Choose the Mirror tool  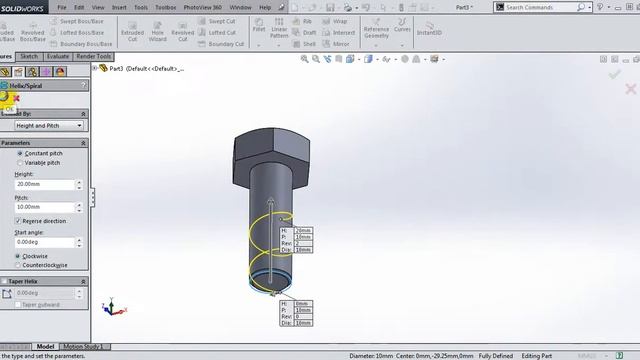(336, 44)
